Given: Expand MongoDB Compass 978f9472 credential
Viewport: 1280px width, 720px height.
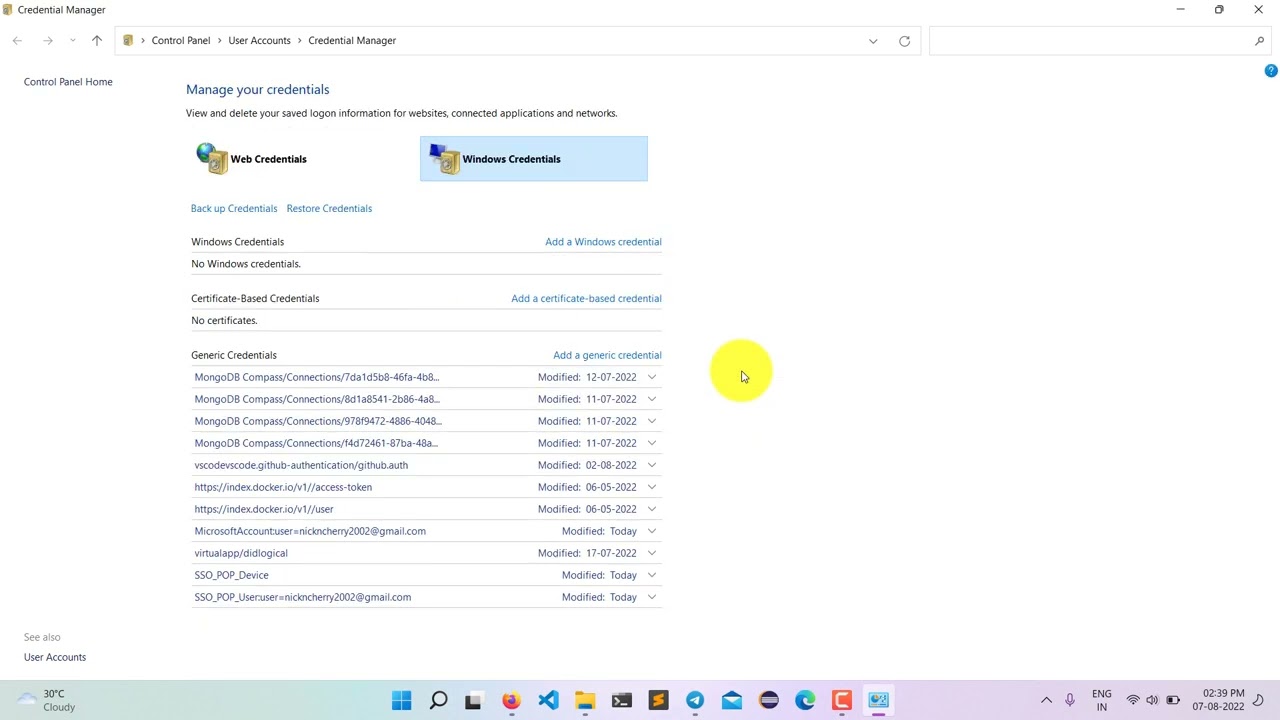Looking at the screenshot, I should point(652,421).
